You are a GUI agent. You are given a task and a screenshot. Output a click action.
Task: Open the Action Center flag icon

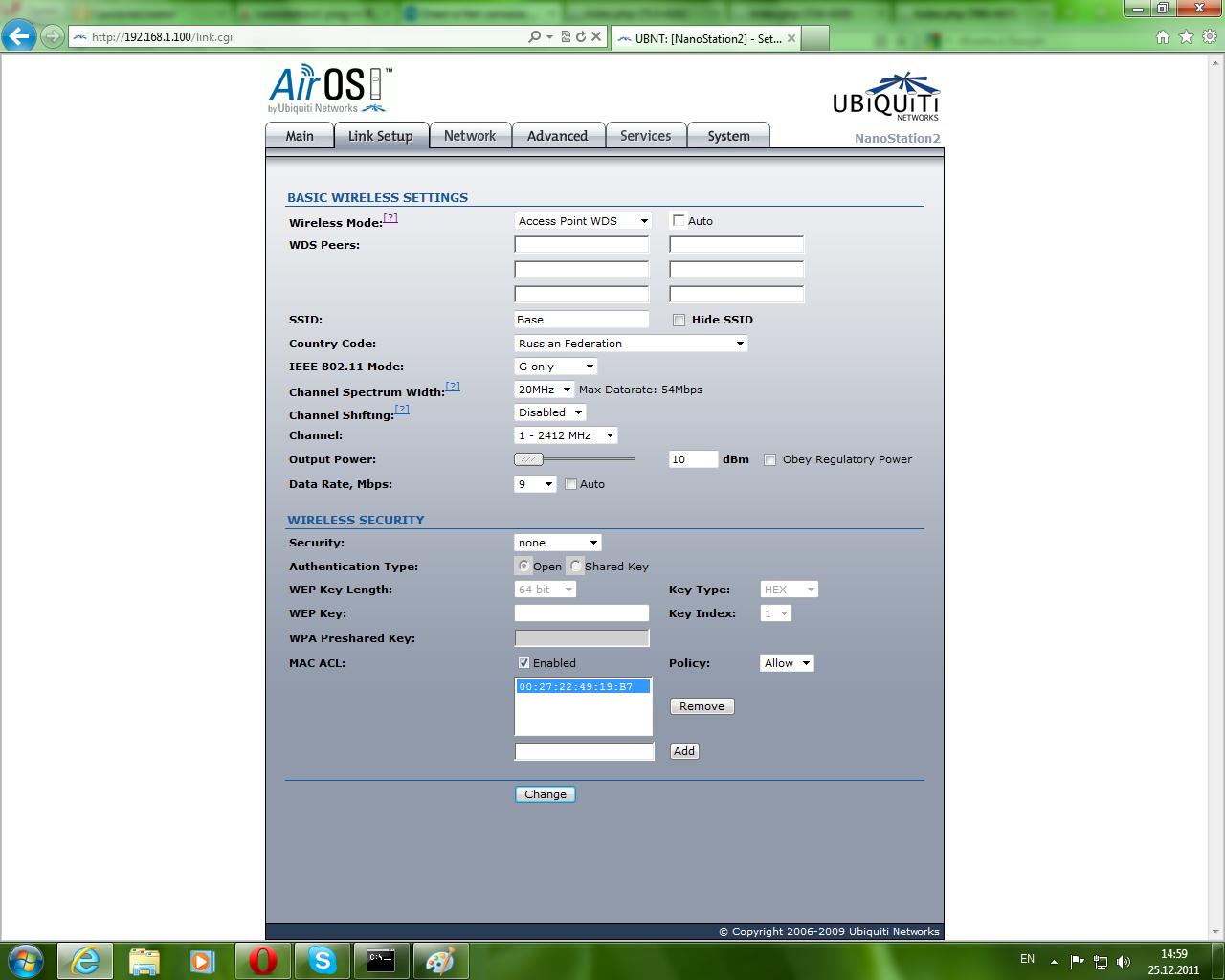pyautogui.click(x=1078, y=962)
